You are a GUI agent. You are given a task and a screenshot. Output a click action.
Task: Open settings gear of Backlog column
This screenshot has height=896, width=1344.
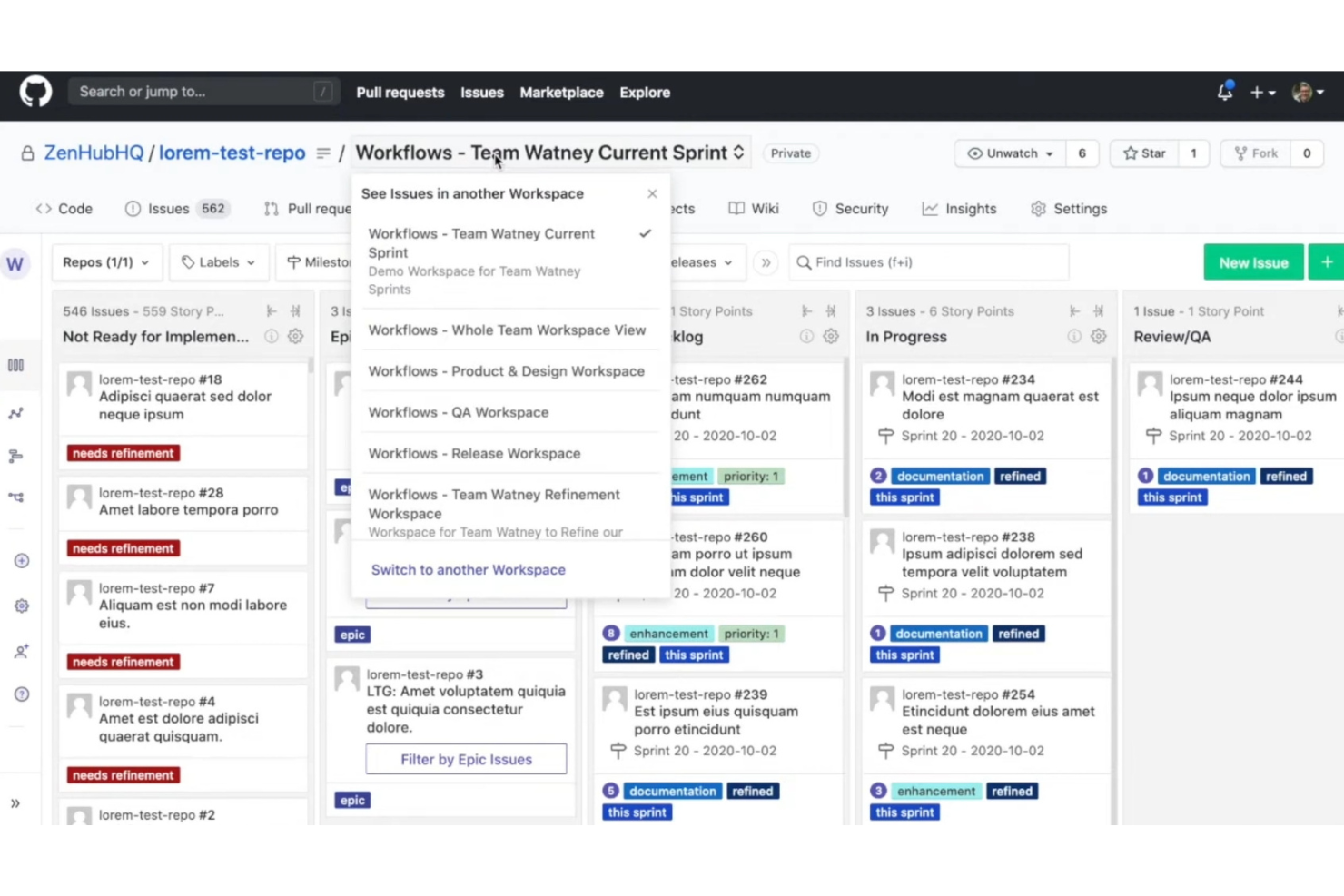click(x=831, y=337)
